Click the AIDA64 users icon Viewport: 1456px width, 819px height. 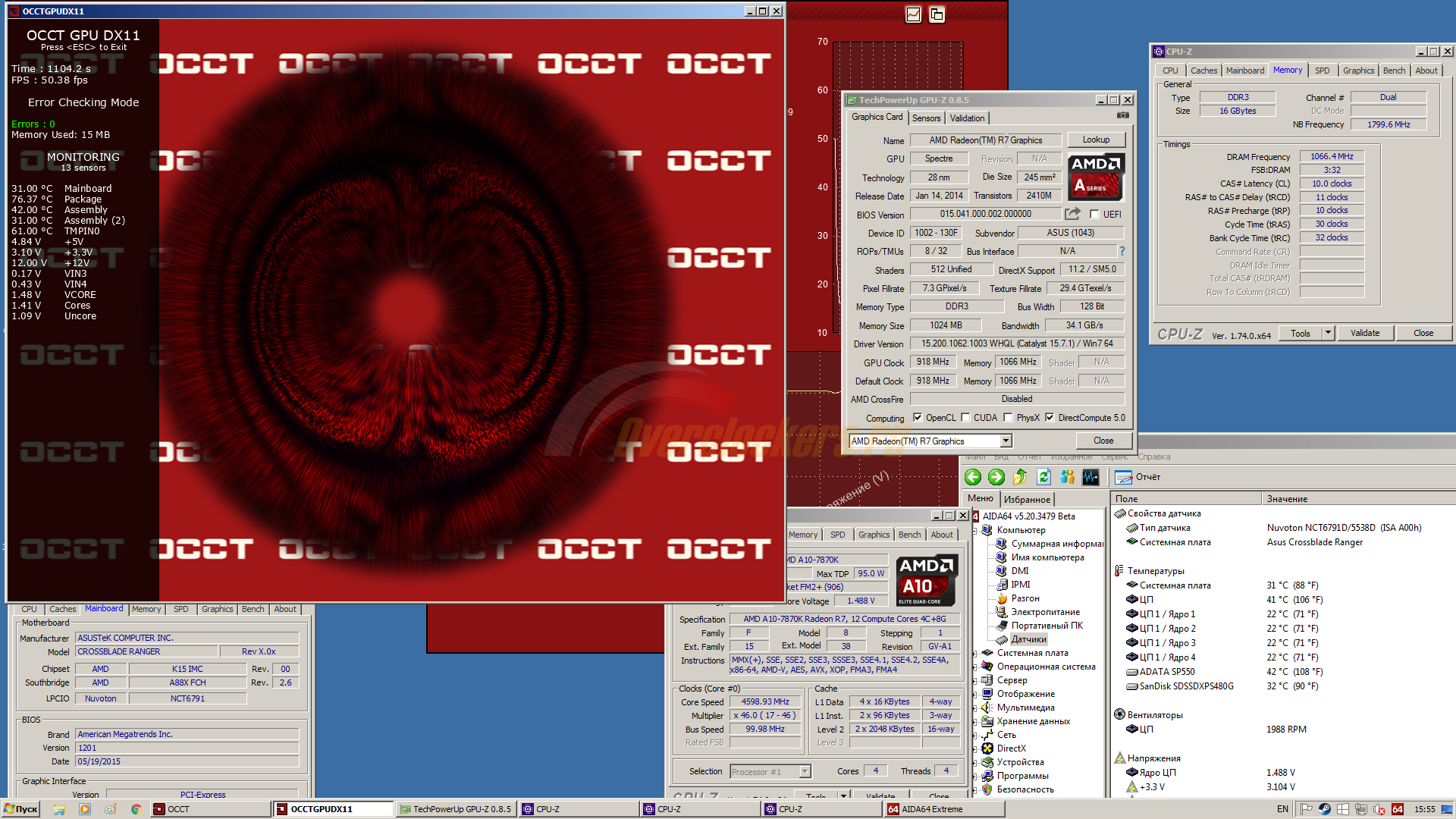click(x=1067, y=477)
